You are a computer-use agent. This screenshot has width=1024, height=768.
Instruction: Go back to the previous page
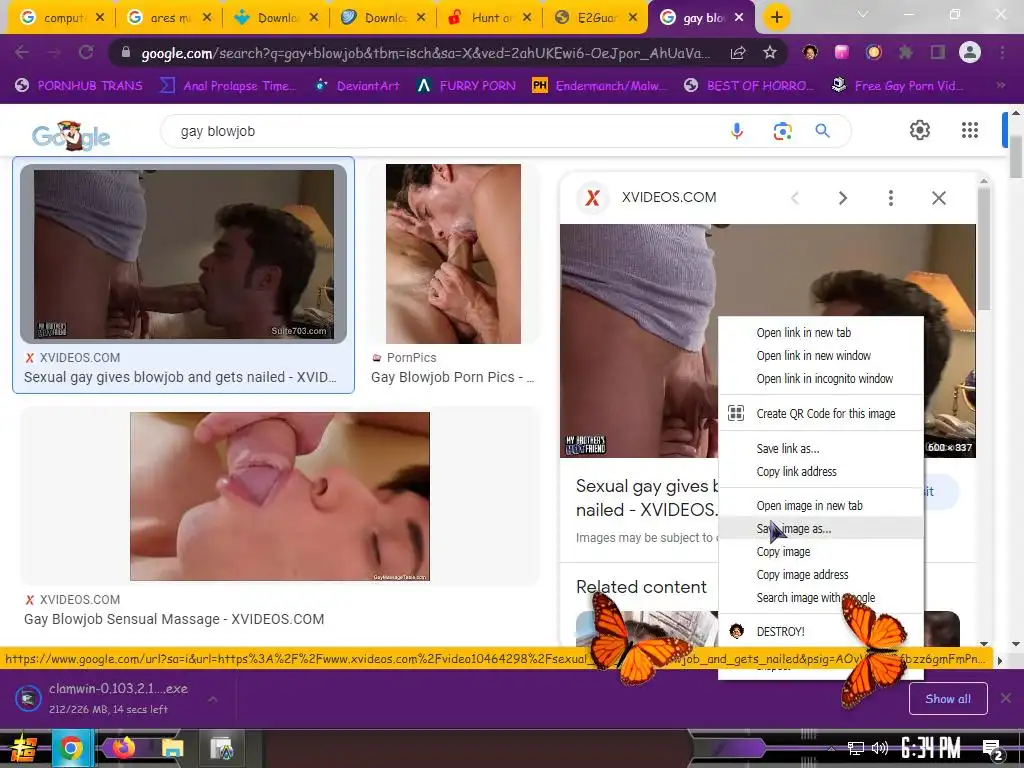coord(22,52)
